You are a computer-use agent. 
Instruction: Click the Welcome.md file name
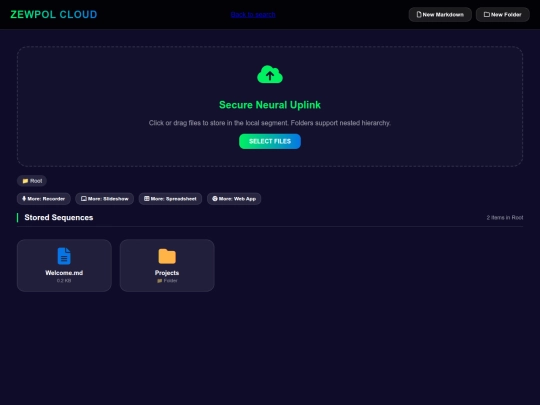click(64, 273)
